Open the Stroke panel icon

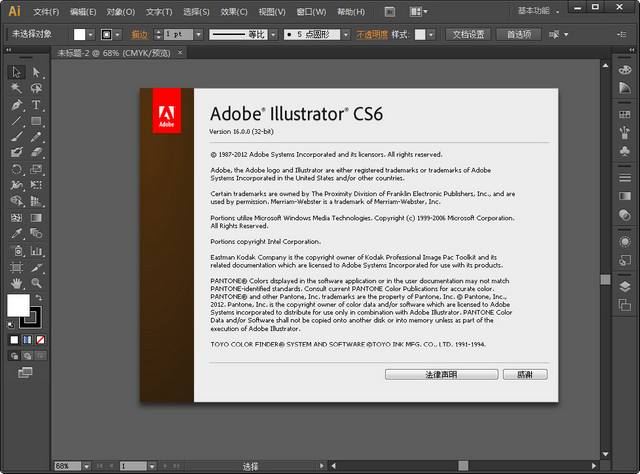[x=624, y=178]
